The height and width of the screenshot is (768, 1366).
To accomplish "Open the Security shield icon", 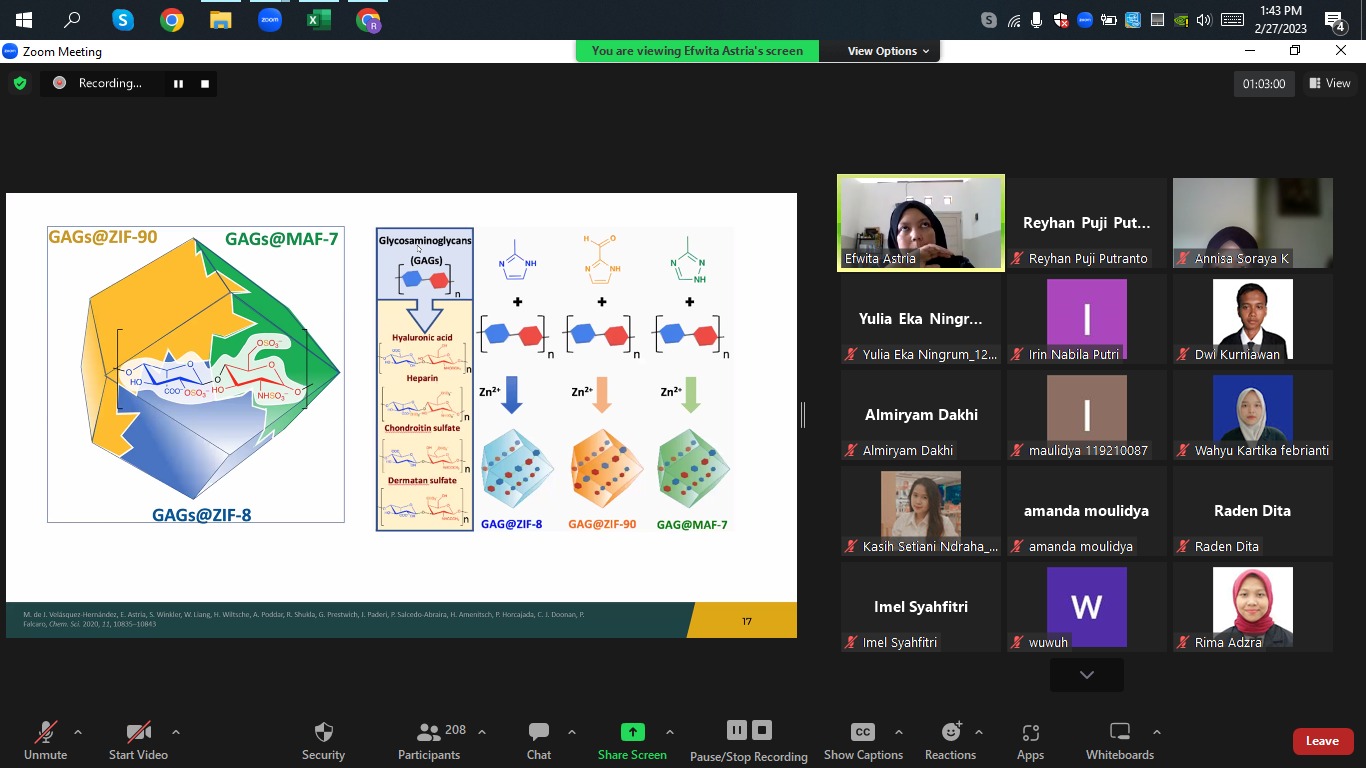I will pyautogui.click(x=323, y=733).
